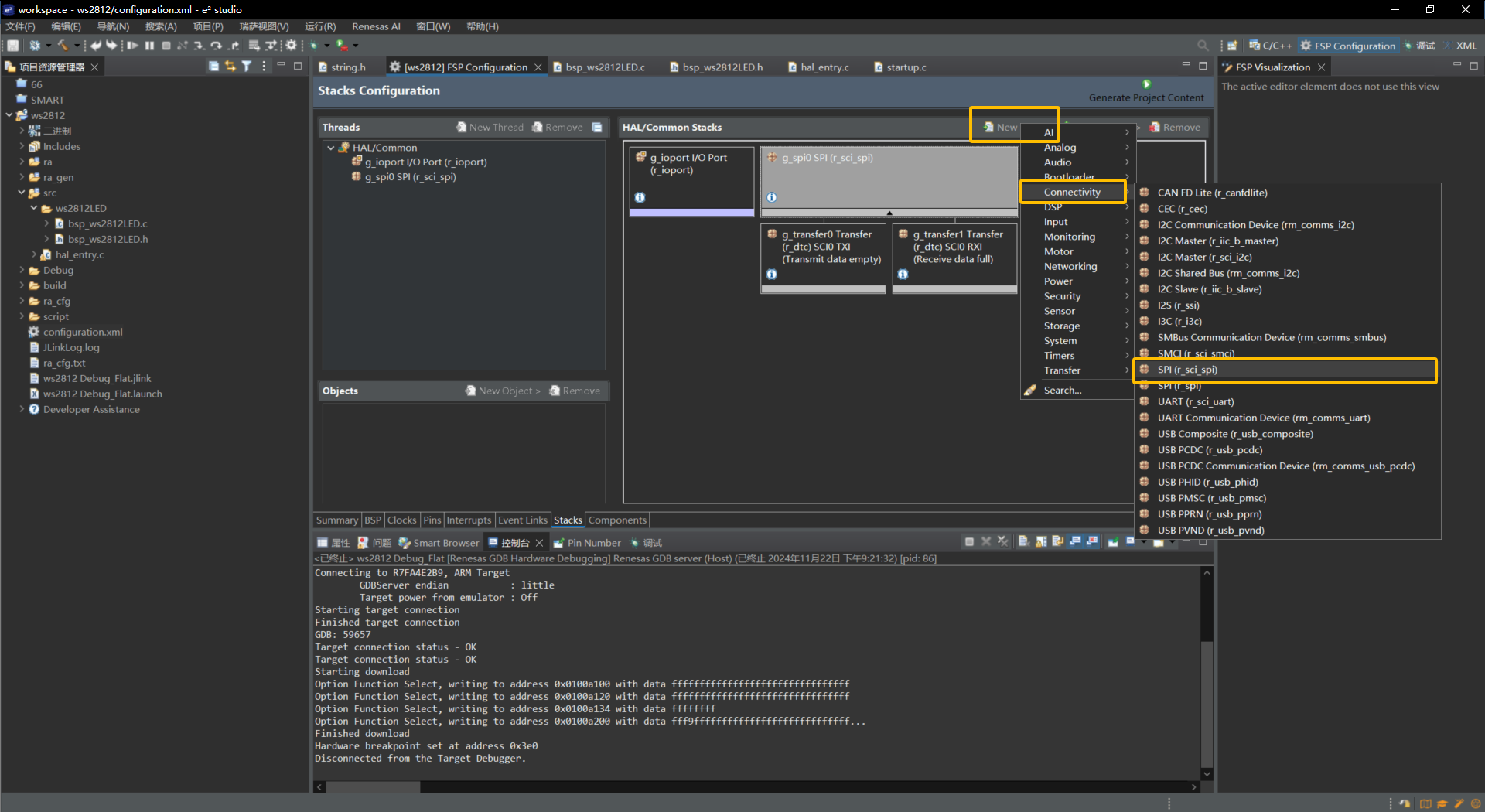Screen dimensions: 1485x812
Task: Click info icon on g_ioport I/O Port block
Action: (x=640, y=197)
